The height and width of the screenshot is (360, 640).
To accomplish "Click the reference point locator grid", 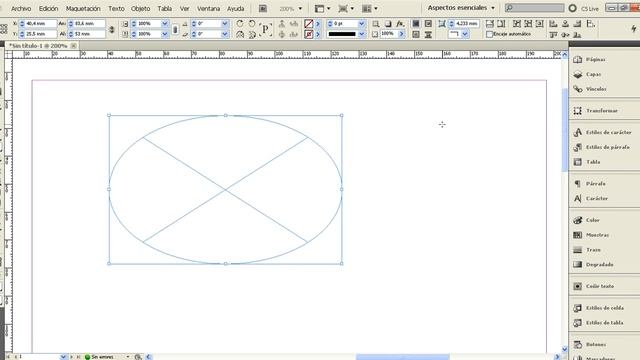I will (4, 29).
